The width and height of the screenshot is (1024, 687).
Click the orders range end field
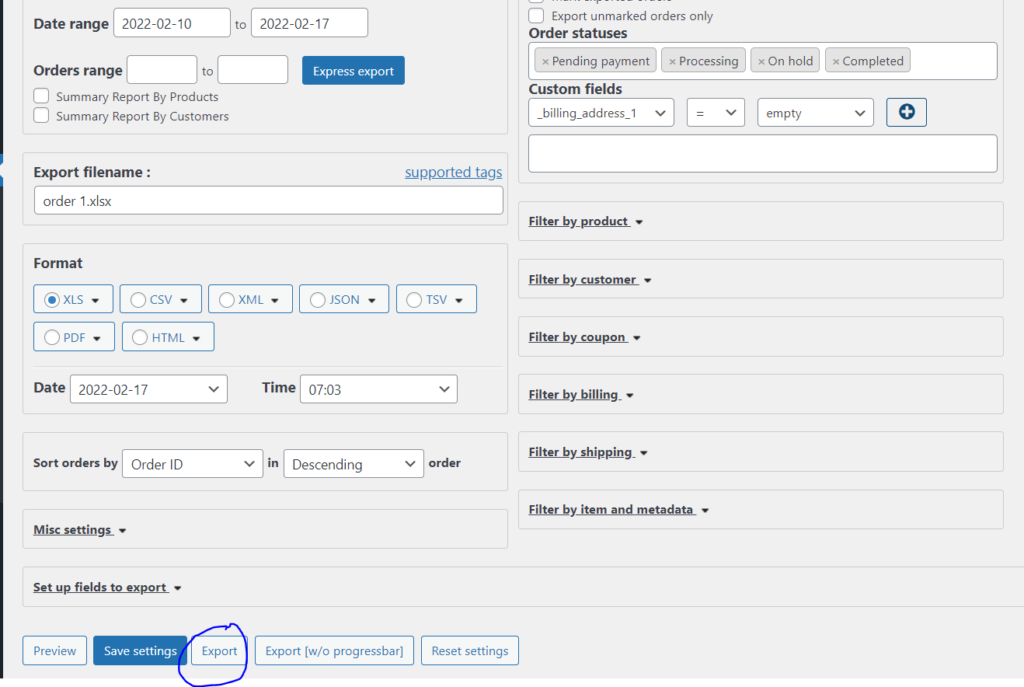coord(253,70)
